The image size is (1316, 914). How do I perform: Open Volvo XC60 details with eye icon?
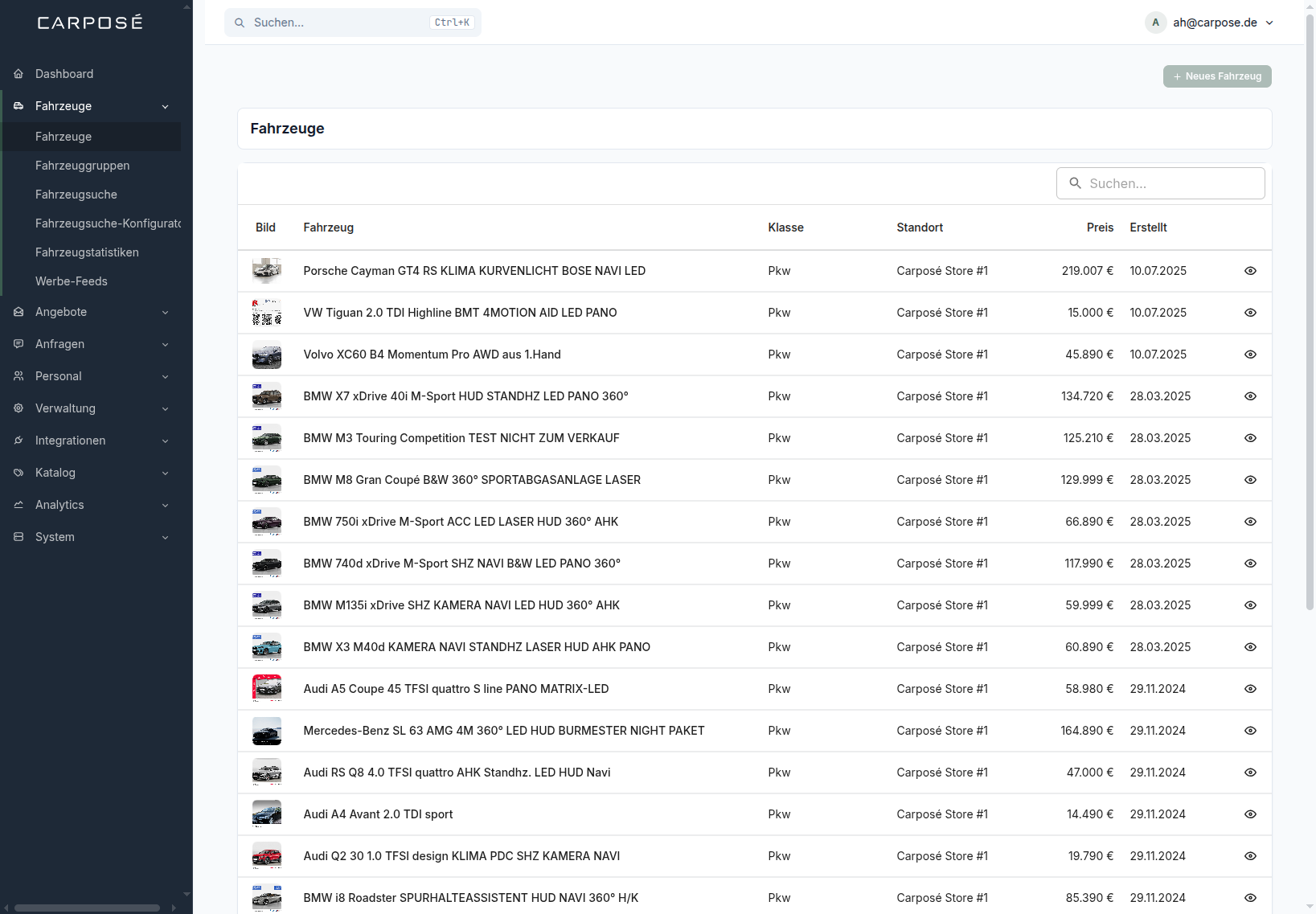[x=1250, y=355]
